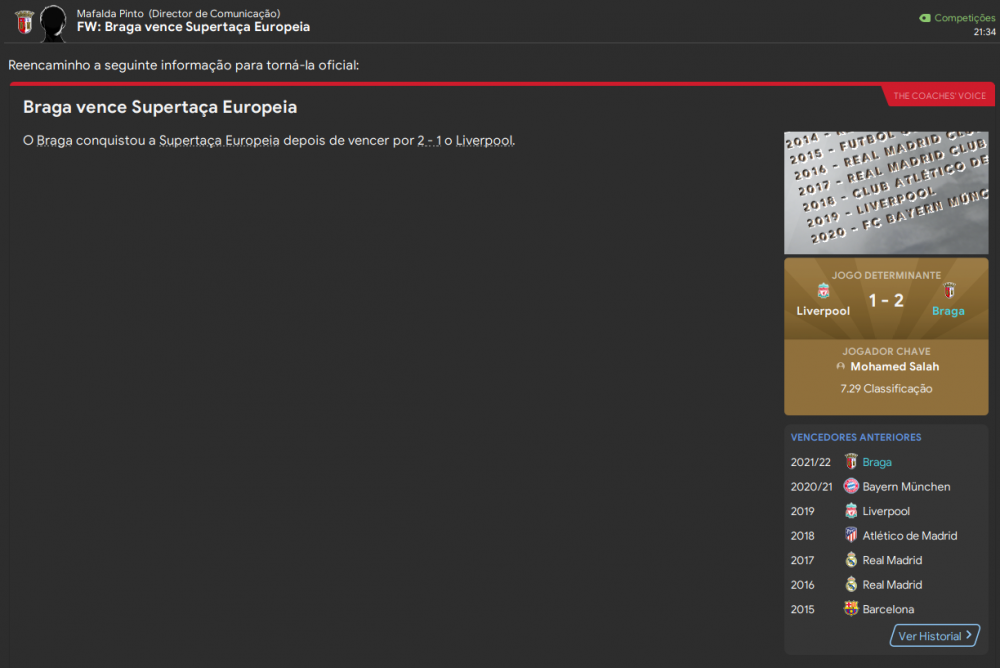Open Mohamed Salah key player profile

pyautogui.click(x=894, y=366)
